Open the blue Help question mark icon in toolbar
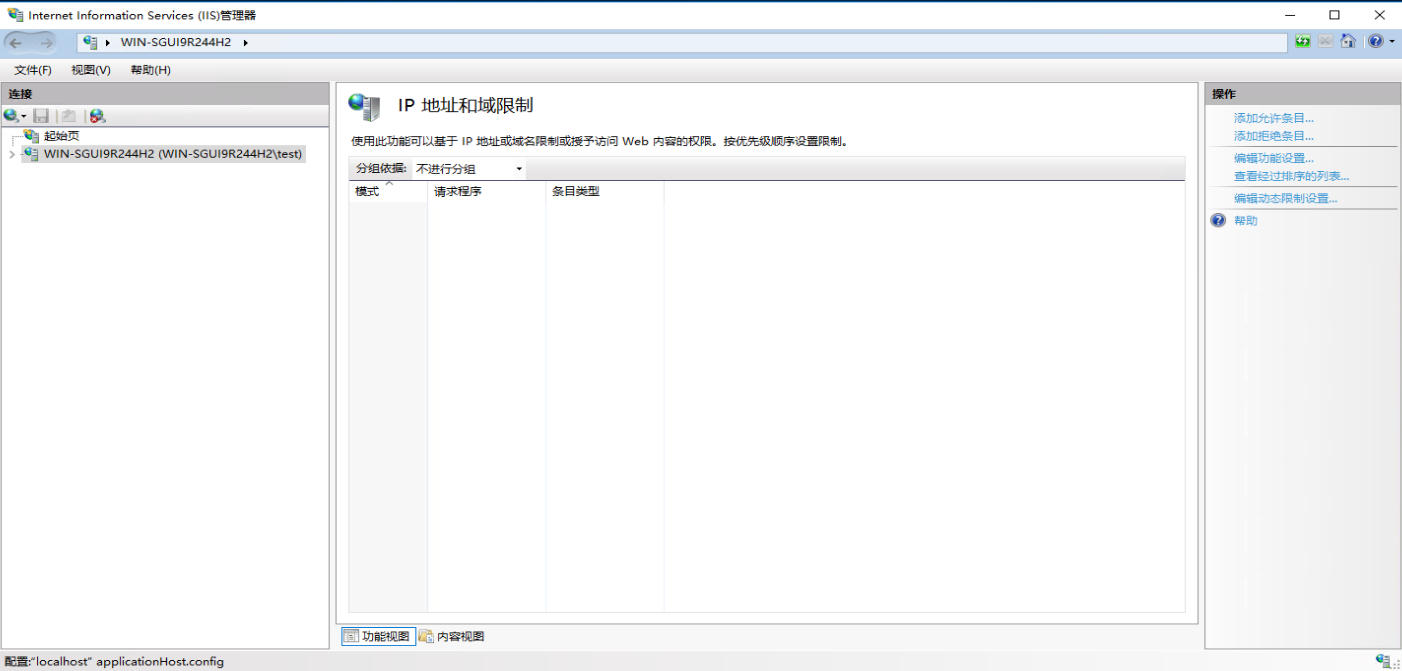The image size is (1402, 671). [1376, 41]
